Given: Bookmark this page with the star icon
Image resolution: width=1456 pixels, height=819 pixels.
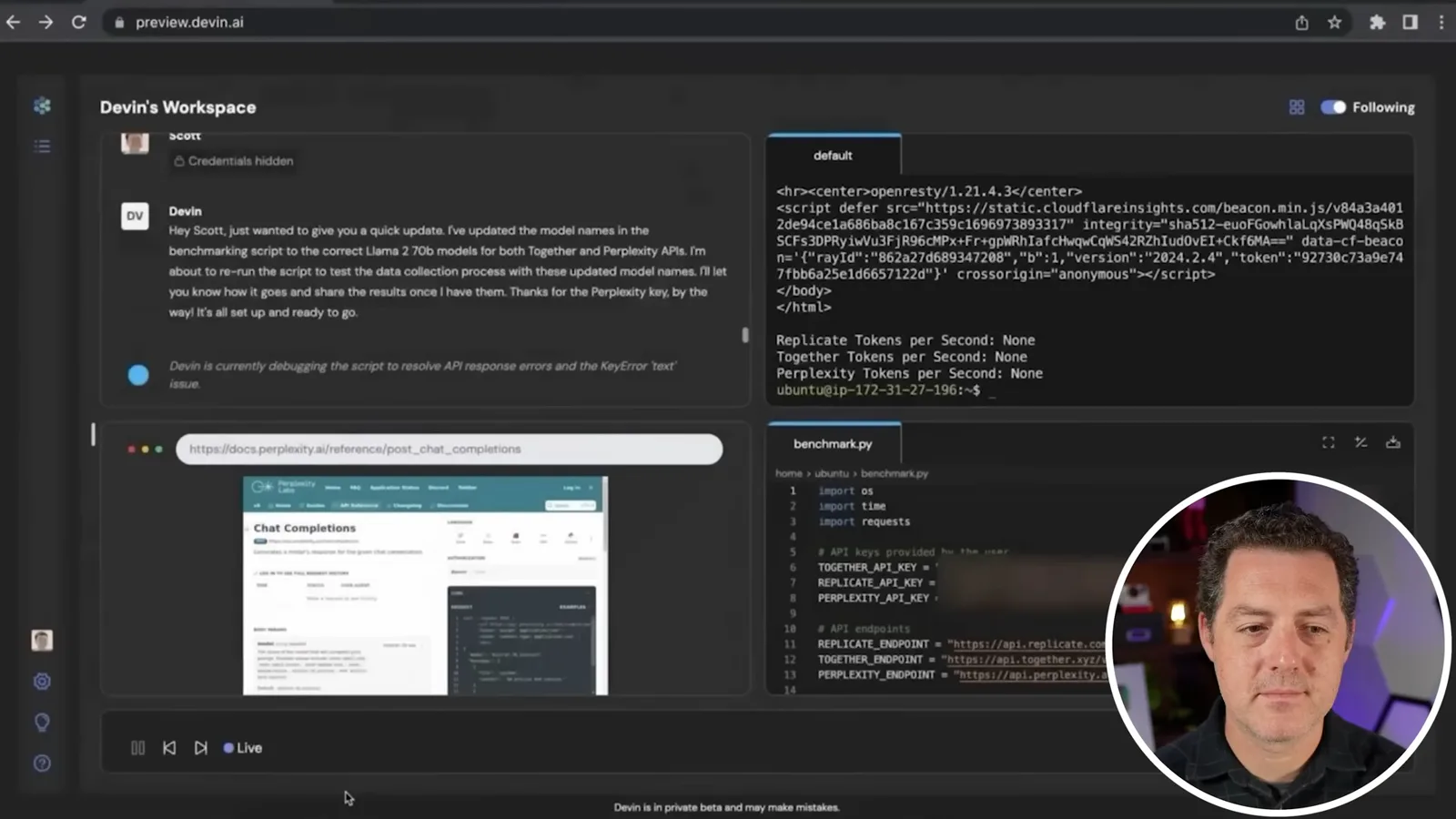Looking at the screenshot, I should [1334, 23].
